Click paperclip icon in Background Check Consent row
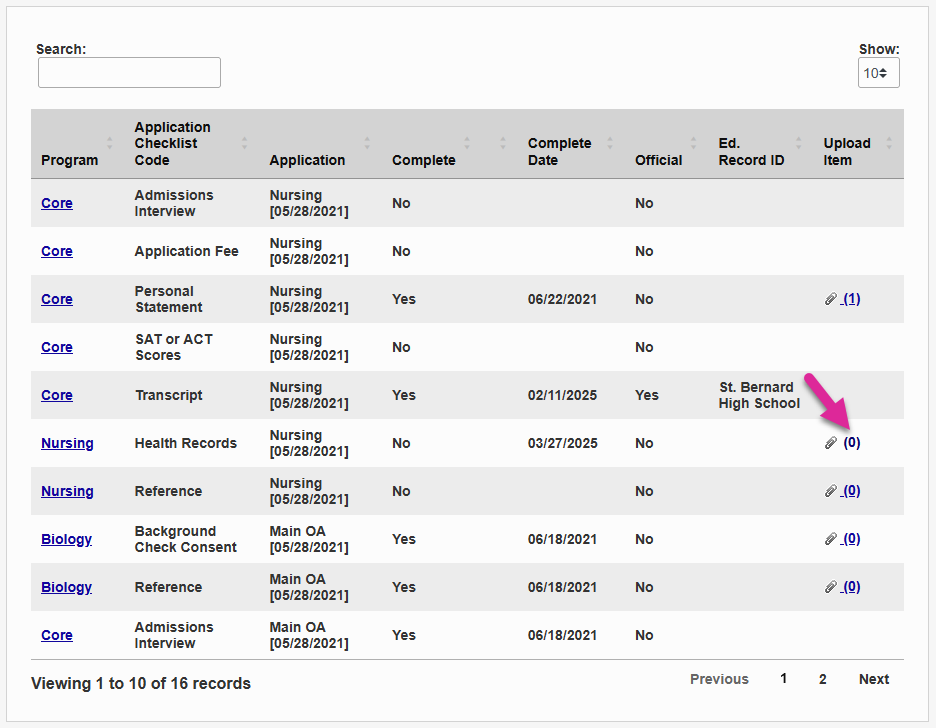Viewport: 936px width, 728px height. tap(830, 539)
